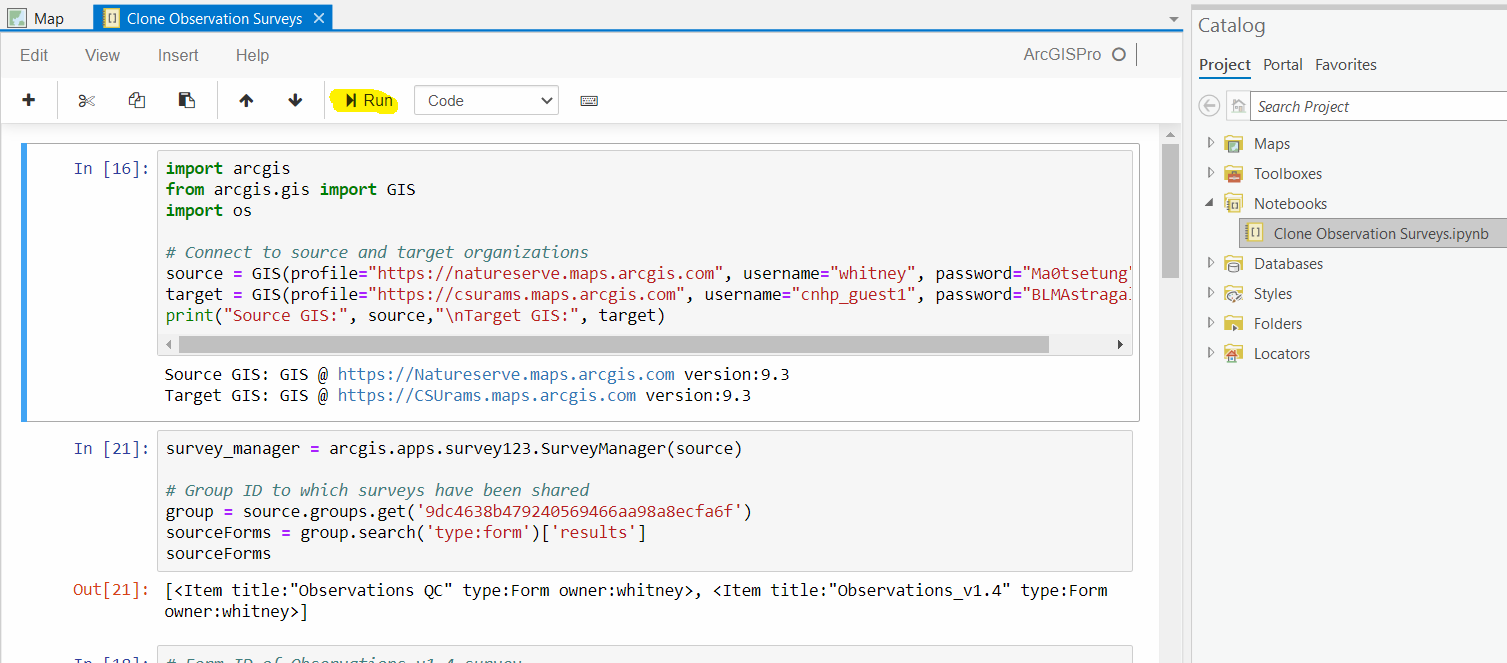Open the Help menu
Image resolution: width=1507 pixels, height=663 pixels.
[252, 55]
